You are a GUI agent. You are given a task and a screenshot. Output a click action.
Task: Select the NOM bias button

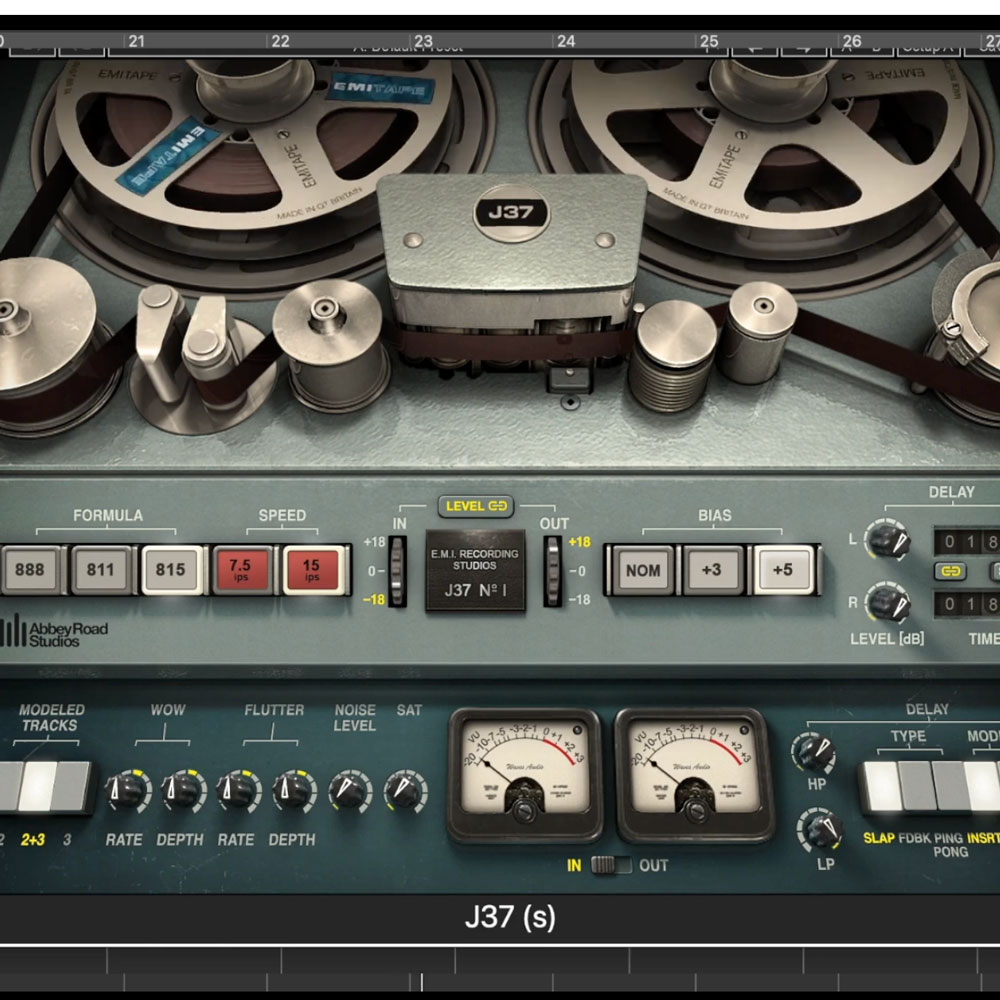tap(643, 570)
